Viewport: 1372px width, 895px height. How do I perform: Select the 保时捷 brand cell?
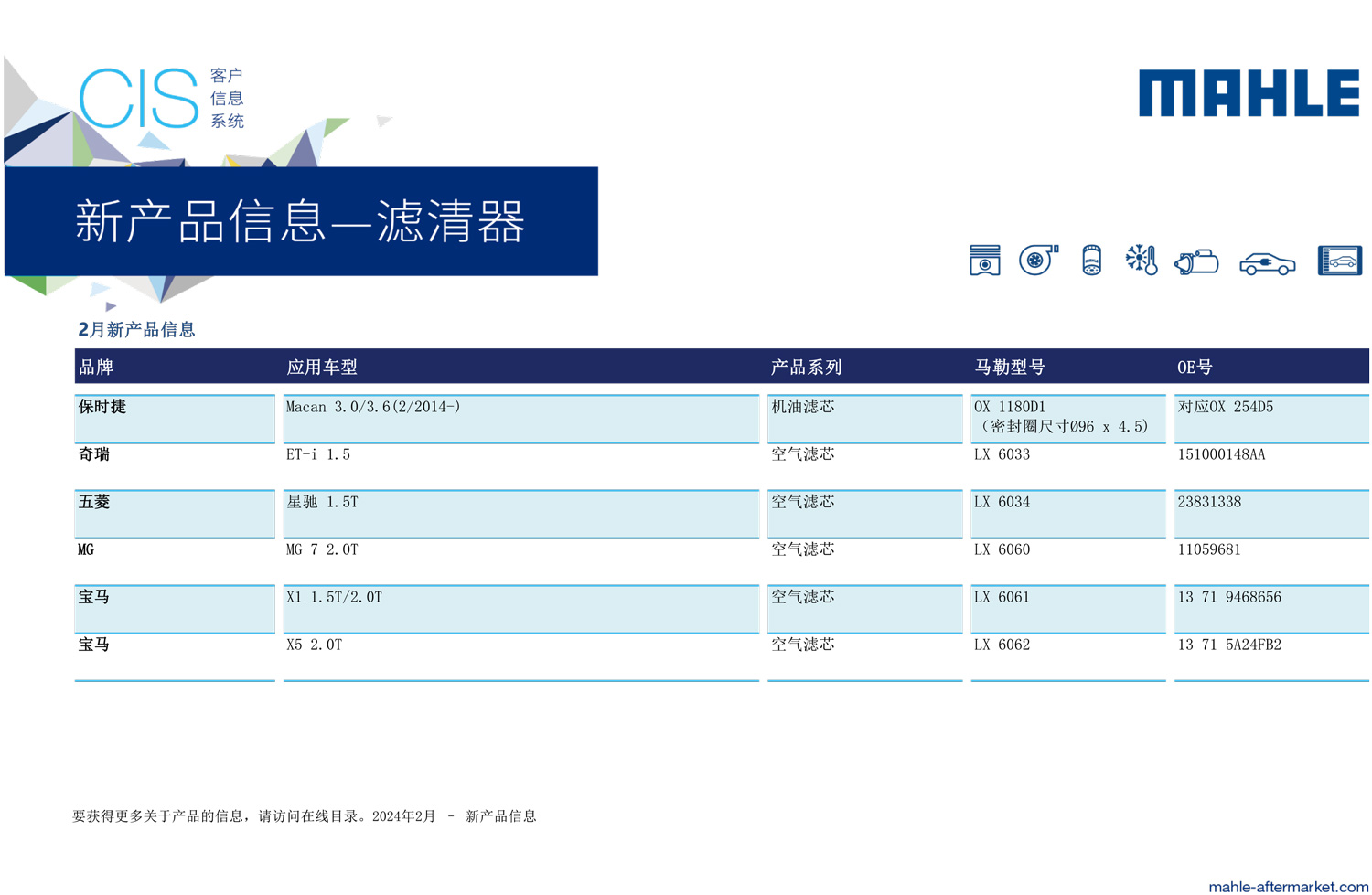pos(175,419)
